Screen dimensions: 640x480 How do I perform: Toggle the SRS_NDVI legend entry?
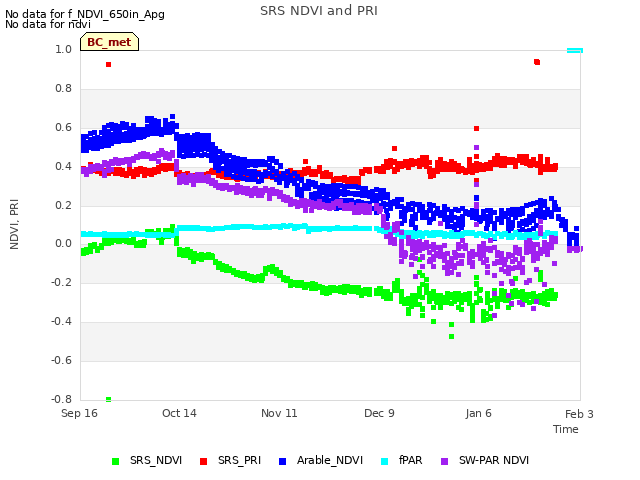(147, 460)
